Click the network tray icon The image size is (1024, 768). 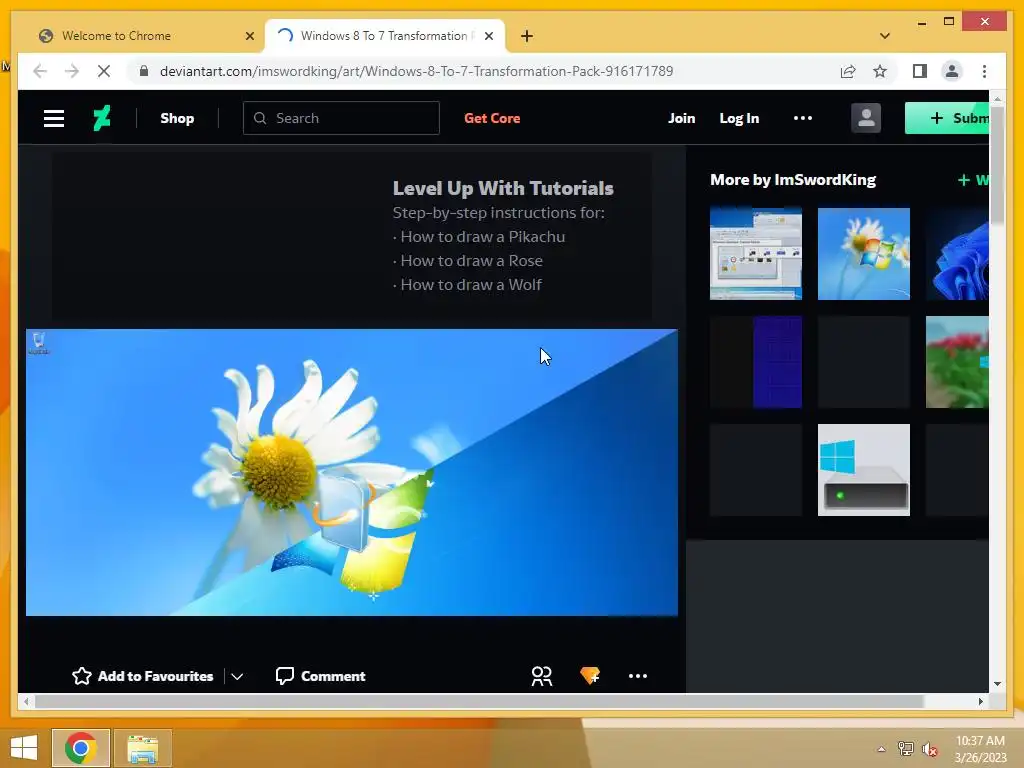(906, 749)
